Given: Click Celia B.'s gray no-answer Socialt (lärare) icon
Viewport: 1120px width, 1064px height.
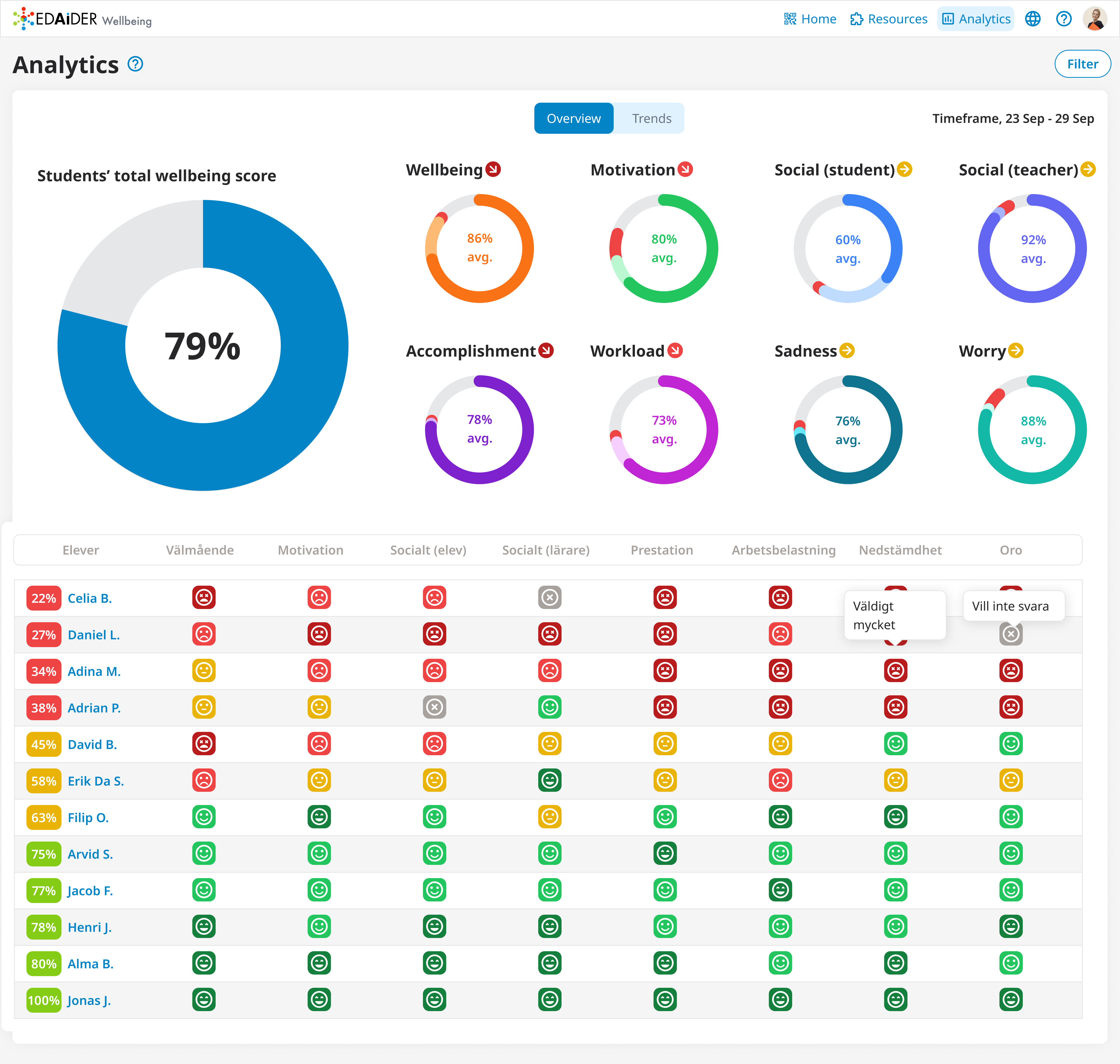Looking at the screenshot, I should (550, 597).
